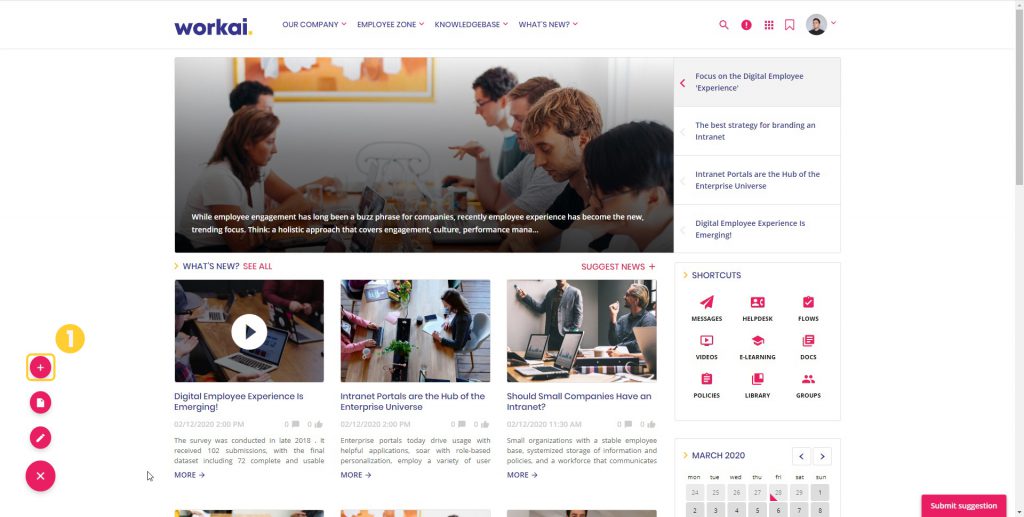Click the Suggest News link
The image size is (1024, 517).
point(618,266)
